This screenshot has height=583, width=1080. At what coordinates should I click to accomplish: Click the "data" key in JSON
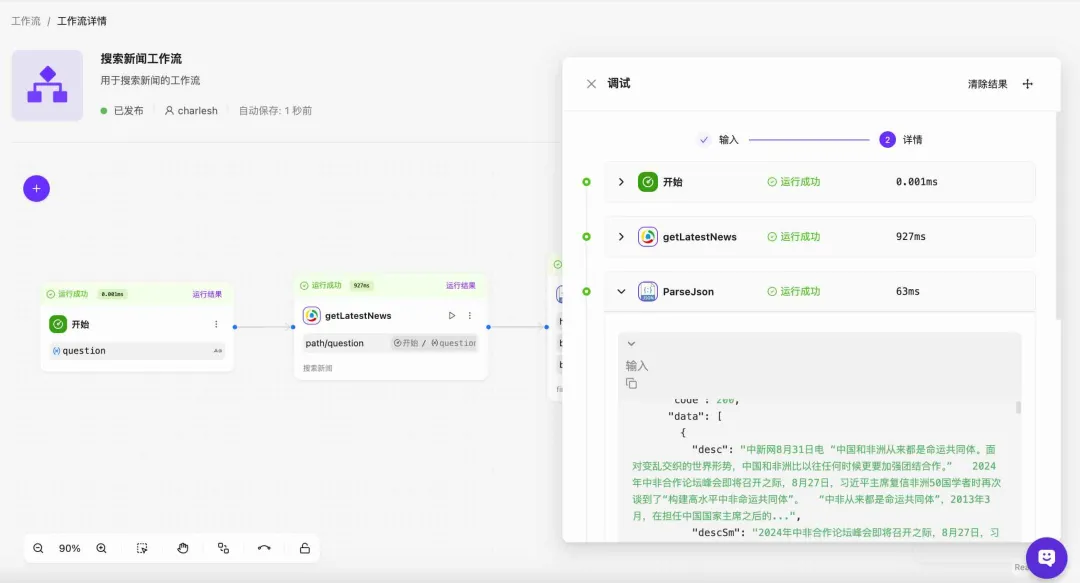(688, 416)
